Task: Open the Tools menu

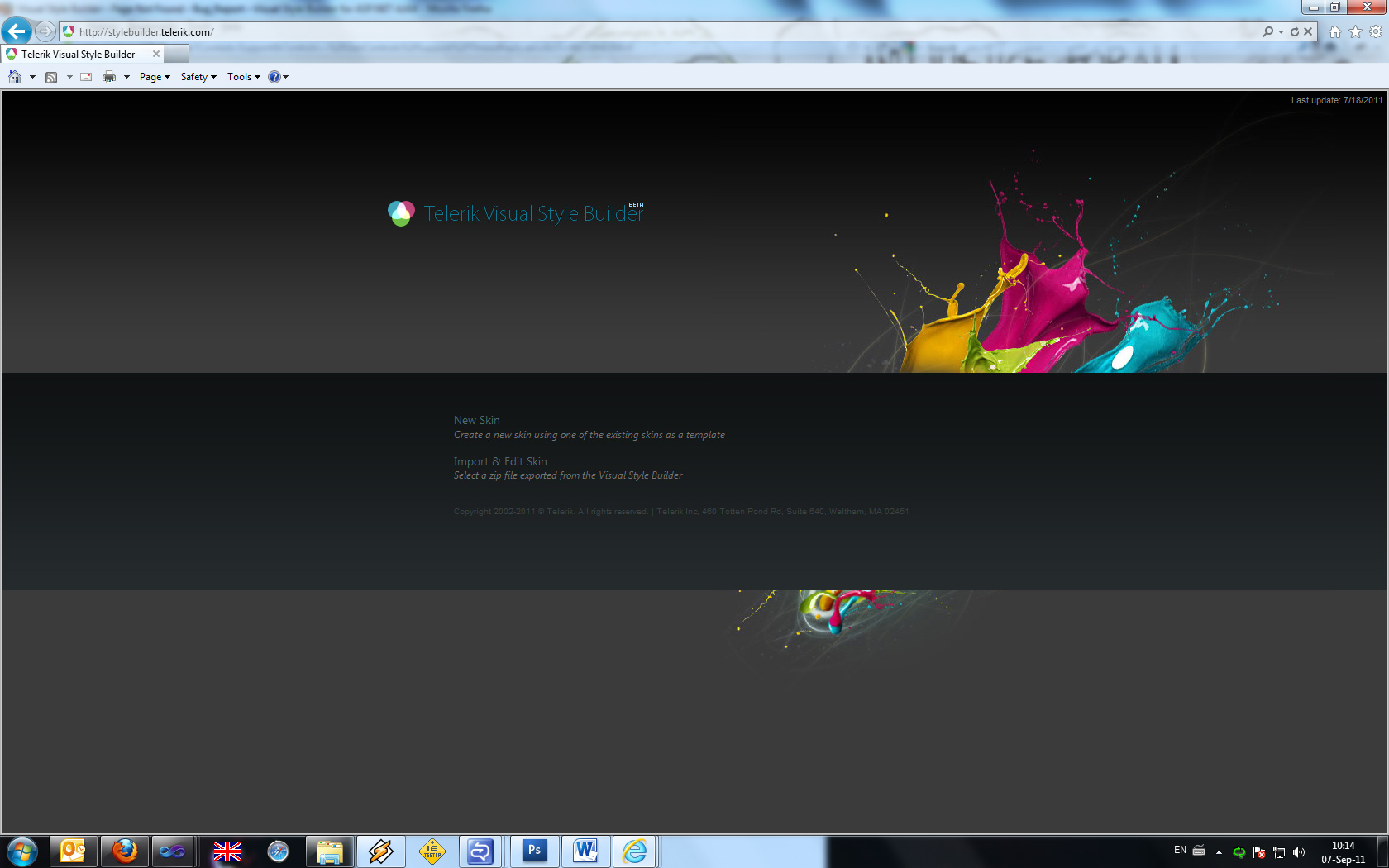Action: (x=244, y=77)
